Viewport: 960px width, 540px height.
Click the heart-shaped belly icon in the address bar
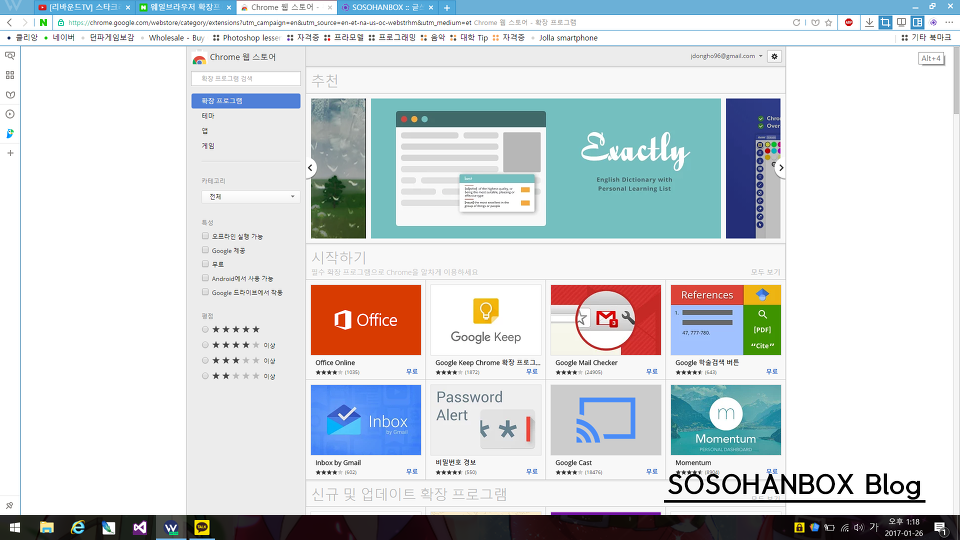tap(815, 23)
